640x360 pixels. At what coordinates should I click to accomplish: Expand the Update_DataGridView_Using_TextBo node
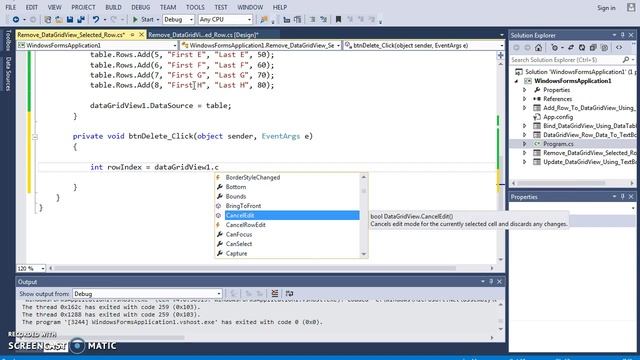pyautogui.click(x=525, y=162)
